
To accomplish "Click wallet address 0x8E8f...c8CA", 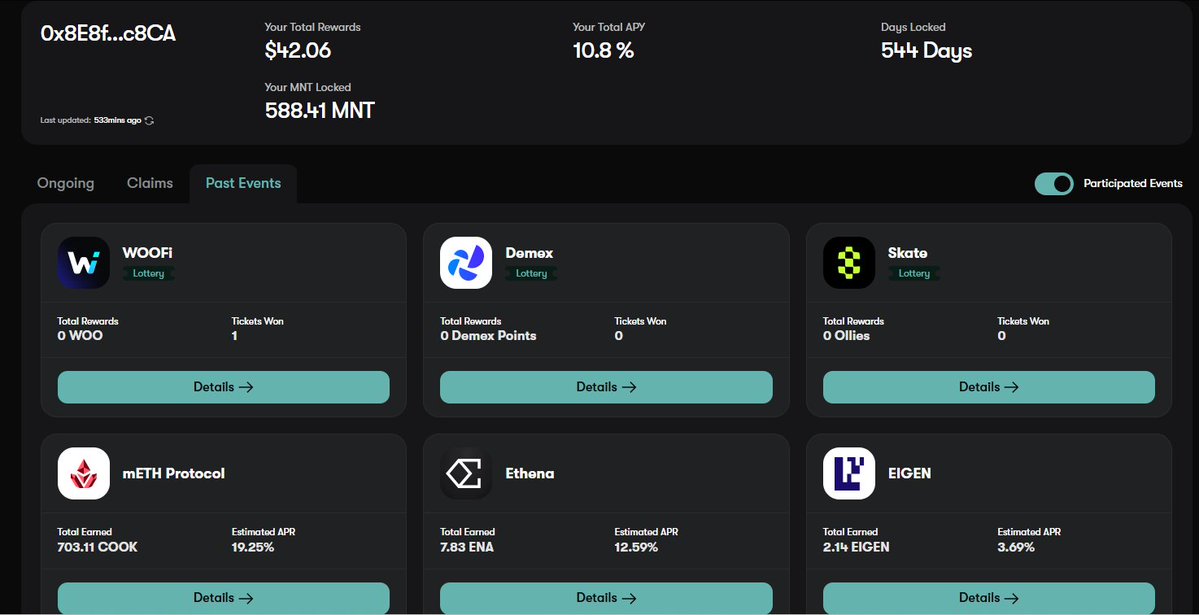I will click(x=108, y=34).
